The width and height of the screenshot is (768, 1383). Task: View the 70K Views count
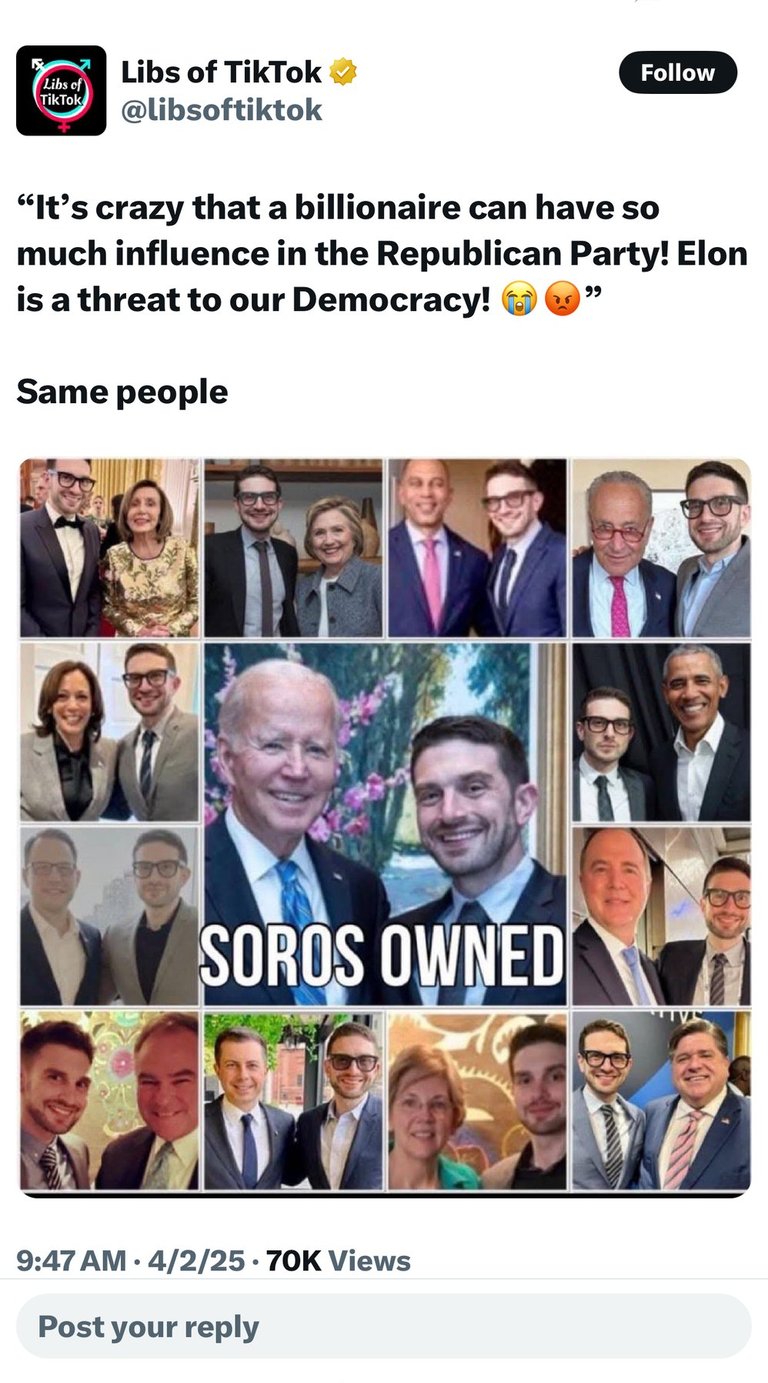click(x=339, y=1261)
